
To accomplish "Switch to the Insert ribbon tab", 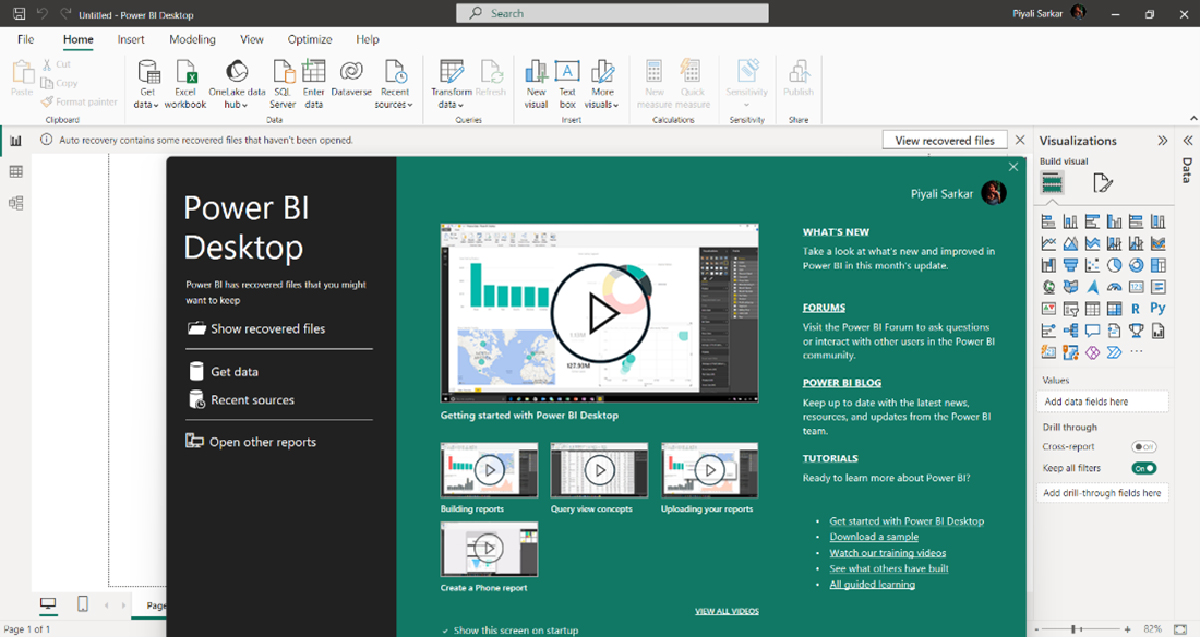I will (131, 40).
